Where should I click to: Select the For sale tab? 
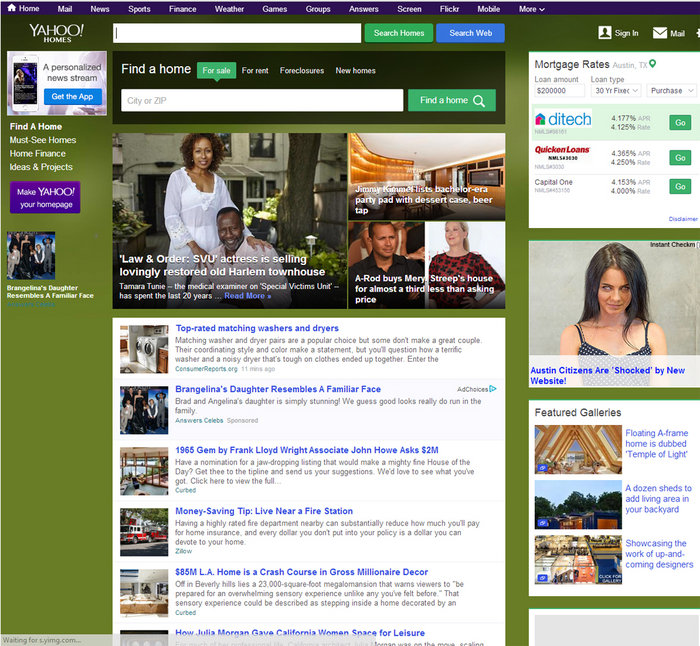[x=217, y=71]
